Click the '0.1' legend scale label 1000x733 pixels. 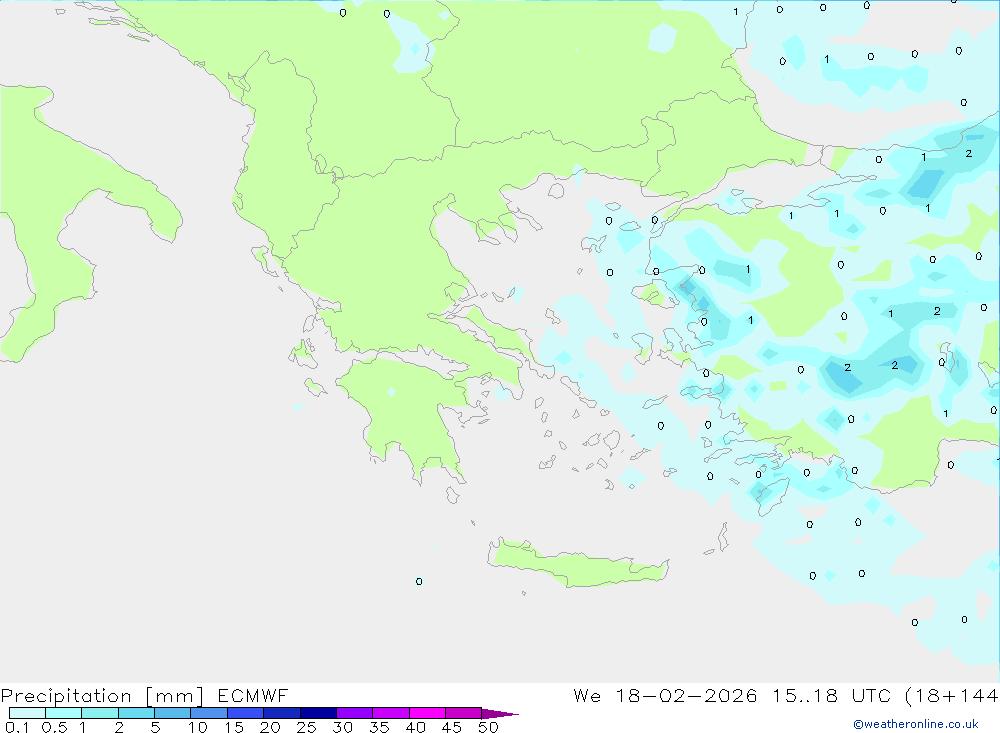pyautogui.click(x=17, y=727)
